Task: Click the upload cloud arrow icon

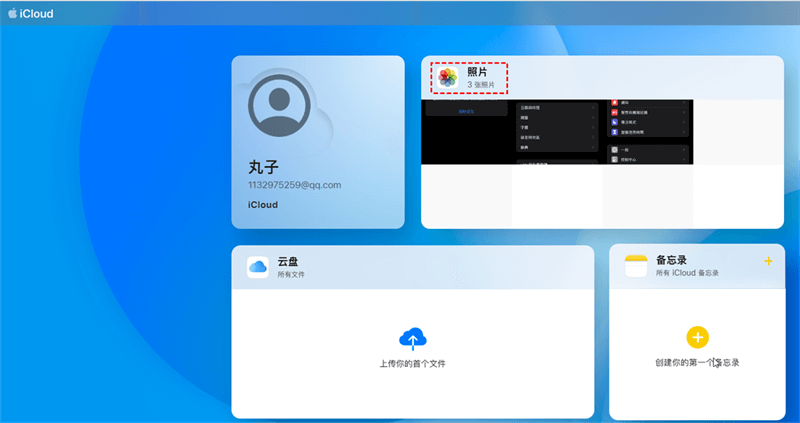Action: tap(413, 338)
